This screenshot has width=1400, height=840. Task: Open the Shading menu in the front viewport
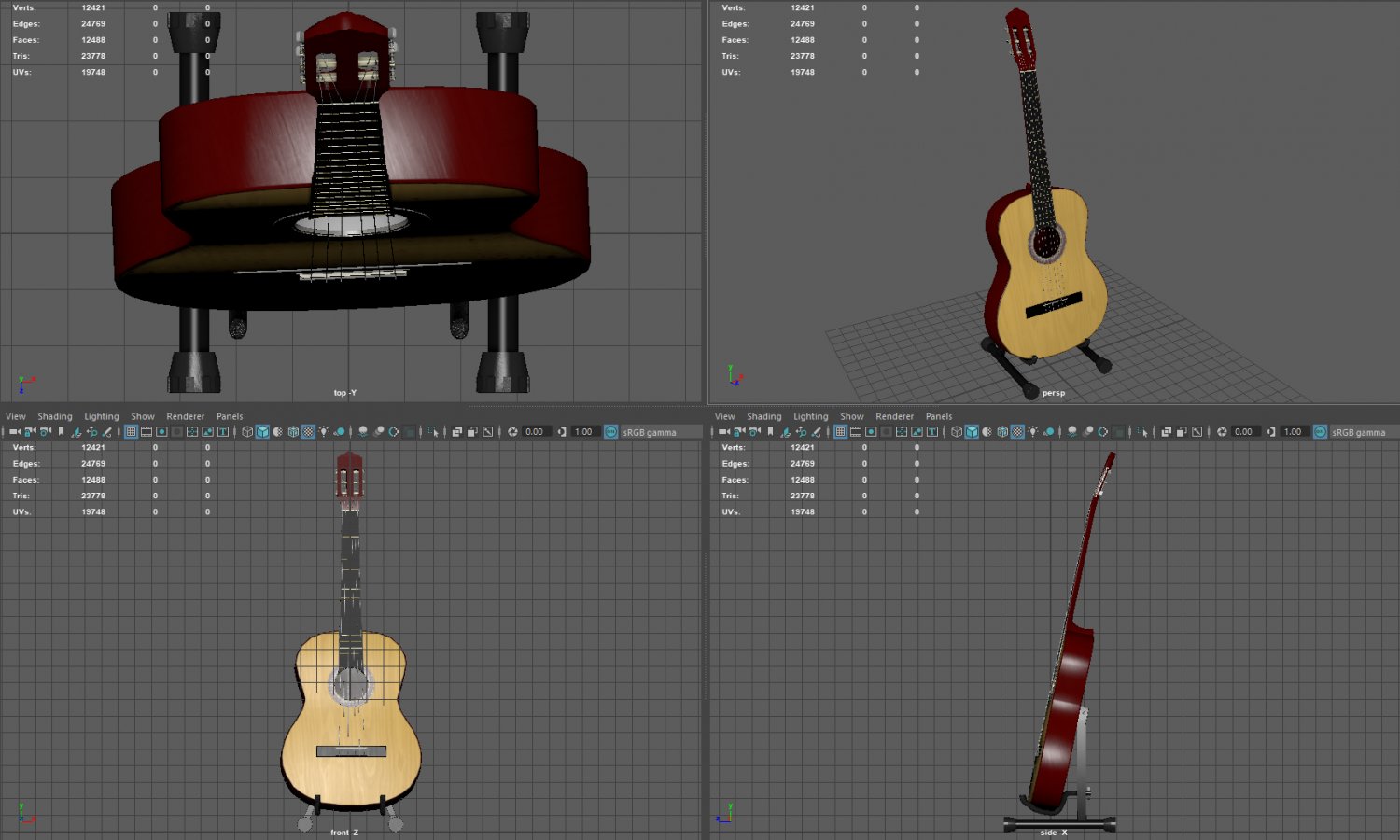point(54,416)
